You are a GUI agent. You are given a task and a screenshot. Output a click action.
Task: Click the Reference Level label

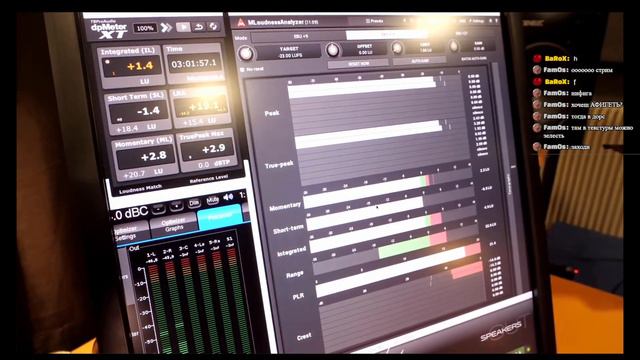pos(209,179)
